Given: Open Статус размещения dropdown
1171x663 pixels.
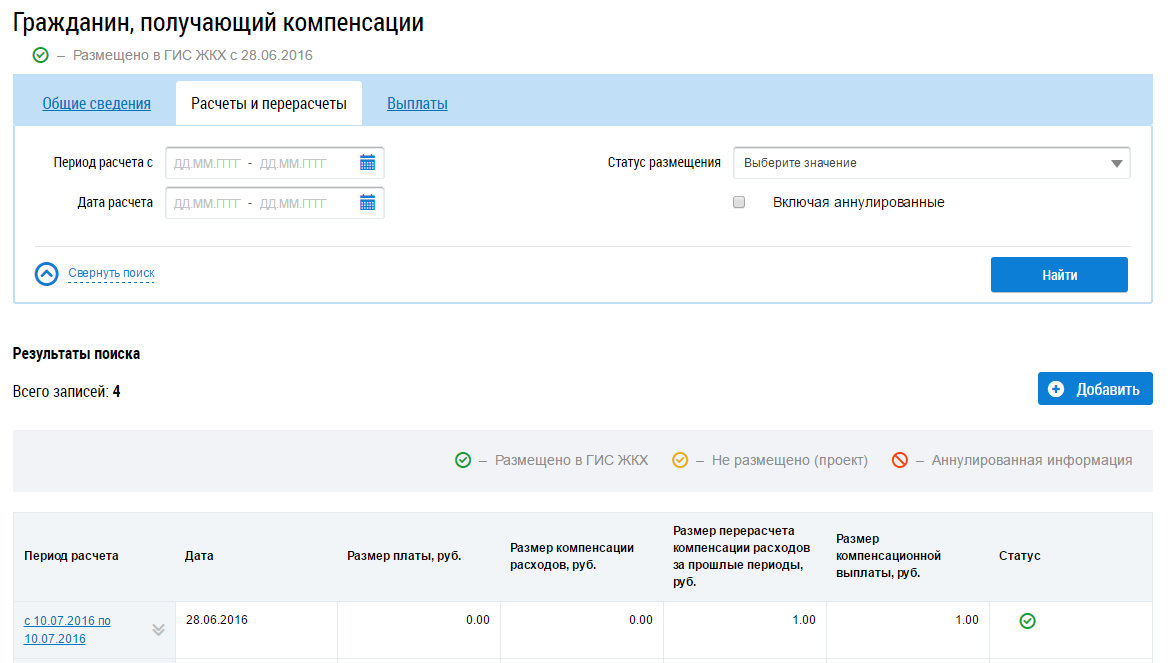Looking at the screenshot, I should (x=931, y=163).
